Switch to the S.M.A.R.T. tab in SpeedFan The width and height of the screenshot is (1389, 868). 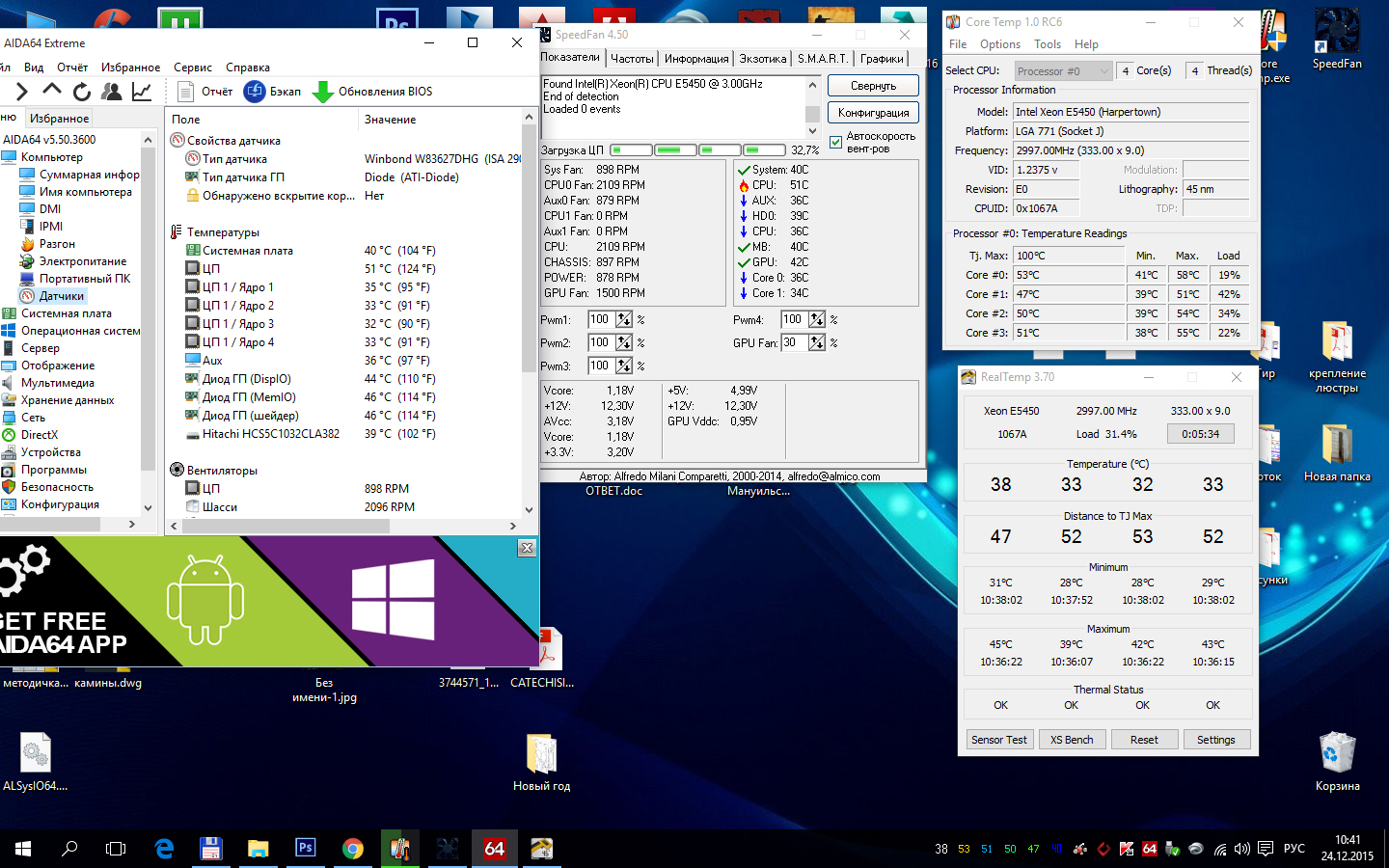pyautogui.click(x=822, y=59)
